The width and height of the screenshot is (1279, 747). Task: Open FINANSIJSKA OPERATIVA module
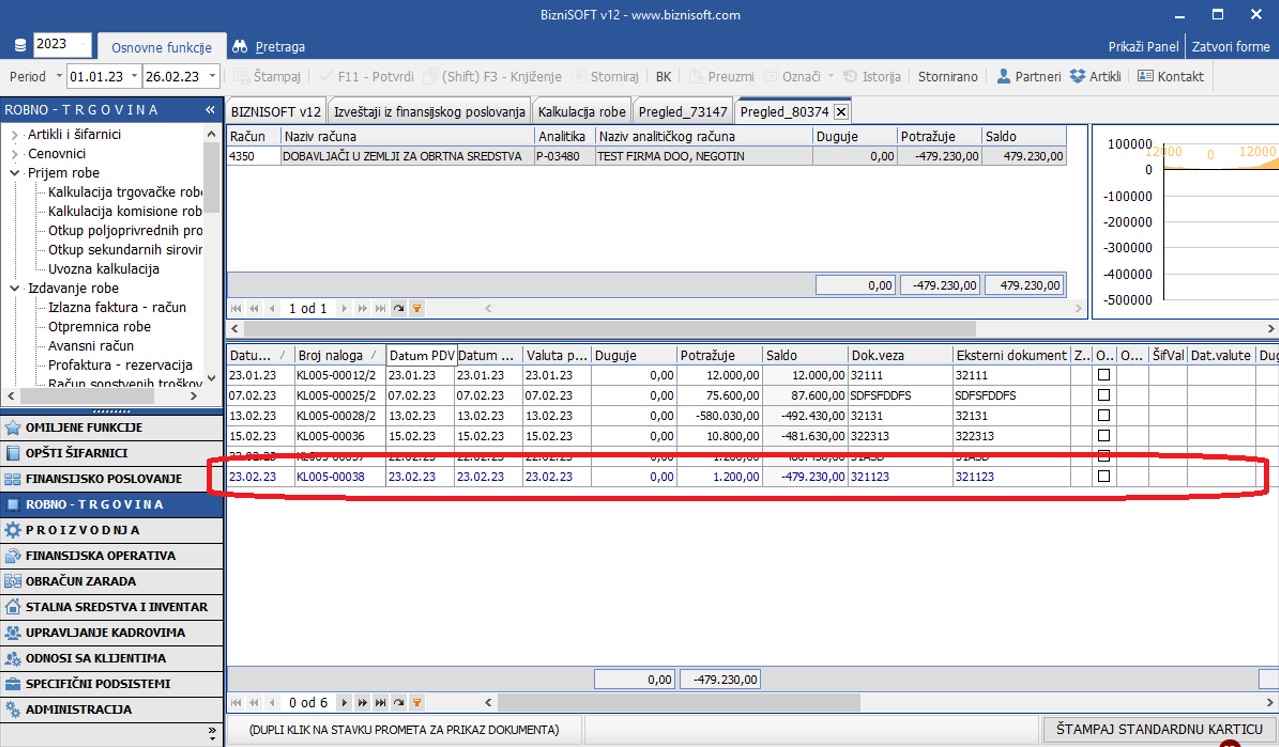coord(111,556)
